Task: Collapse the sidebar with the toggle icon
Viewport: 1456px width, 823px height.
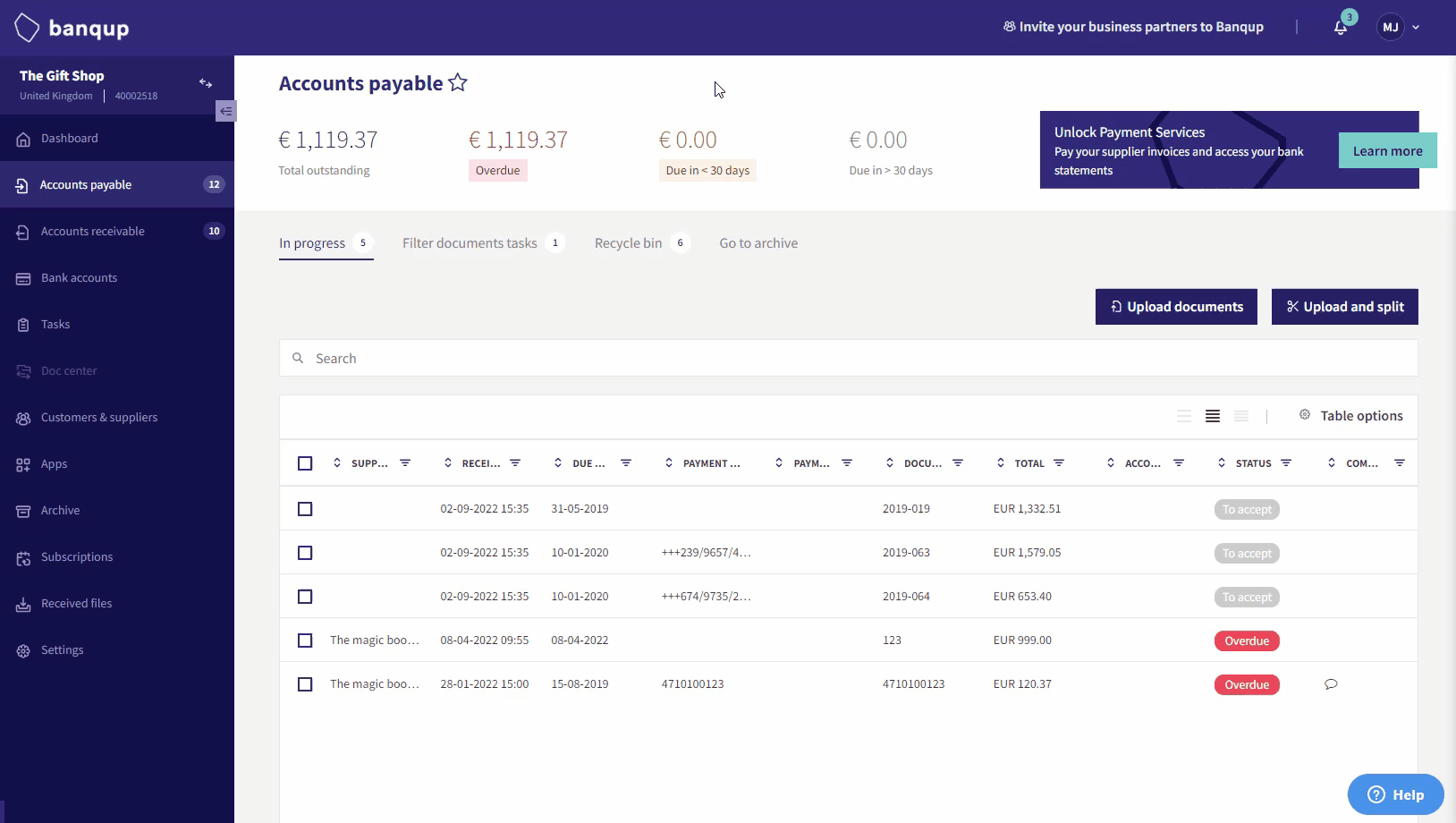Action: (225, 111)
